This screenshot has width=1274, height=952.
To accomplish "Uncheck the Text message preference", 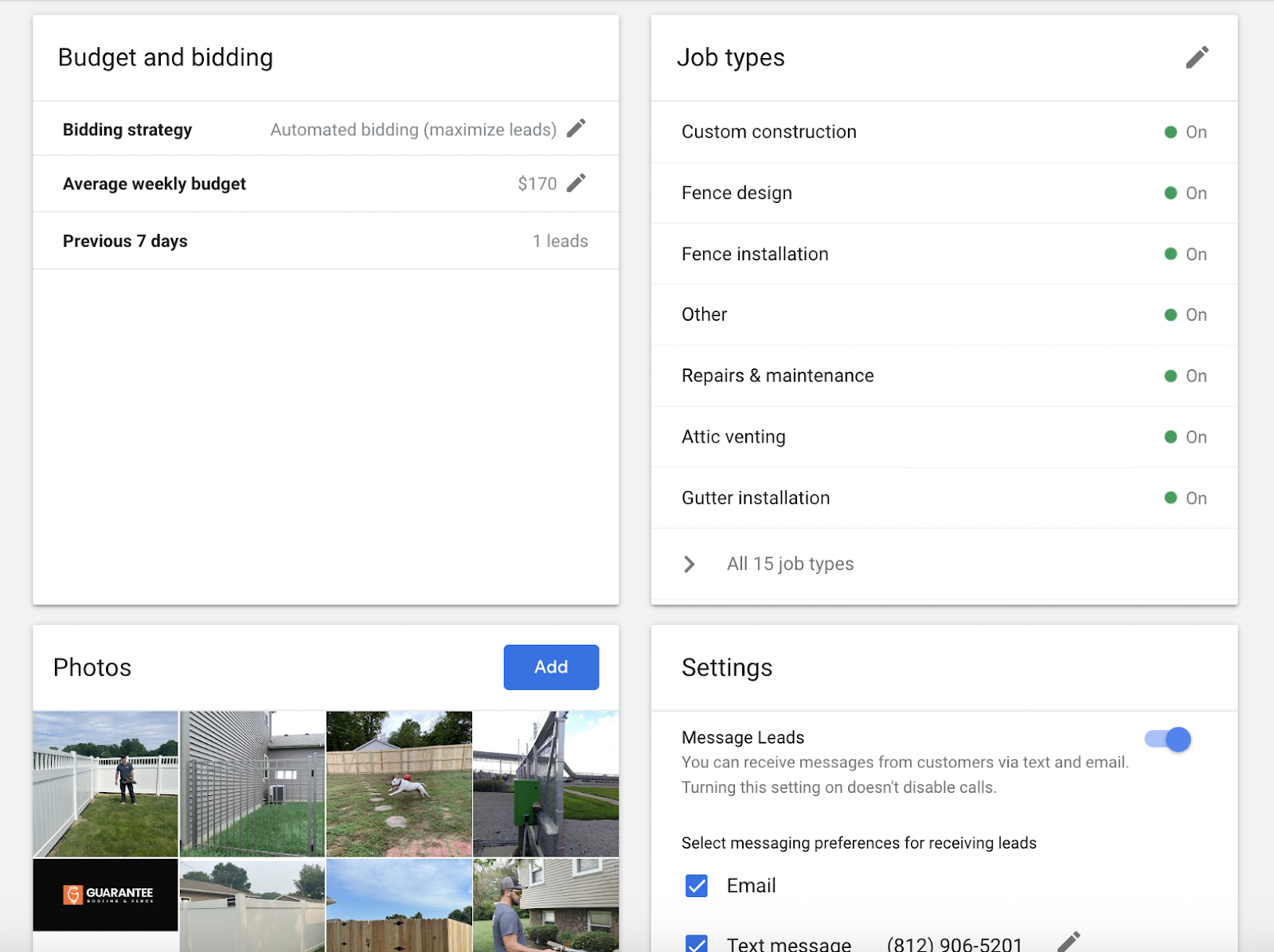I will (x=697, y=943).
